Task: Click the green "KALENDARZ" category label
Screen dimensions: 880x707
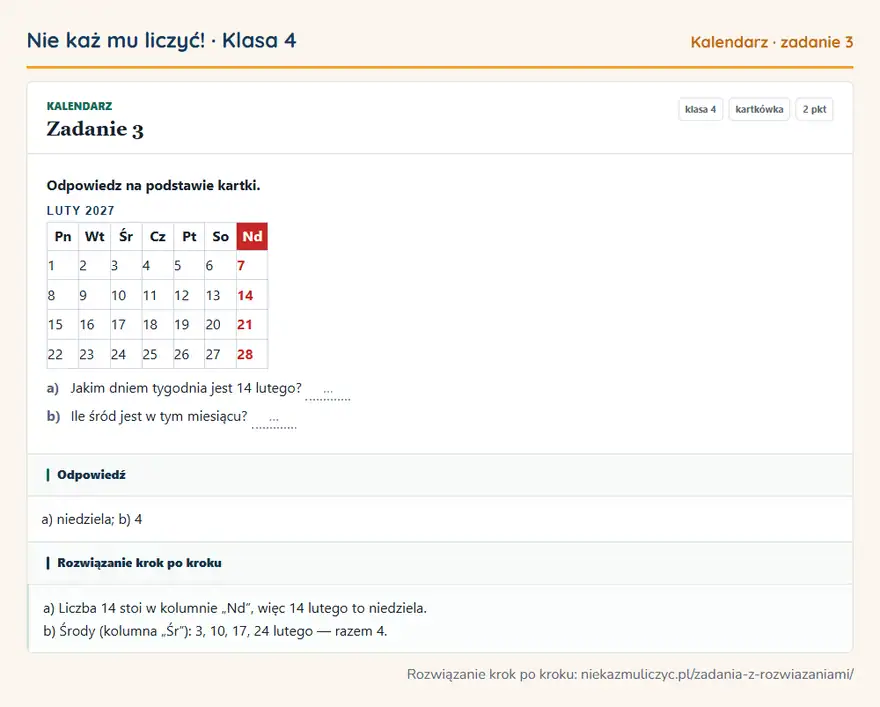Action: click(79, 106)
